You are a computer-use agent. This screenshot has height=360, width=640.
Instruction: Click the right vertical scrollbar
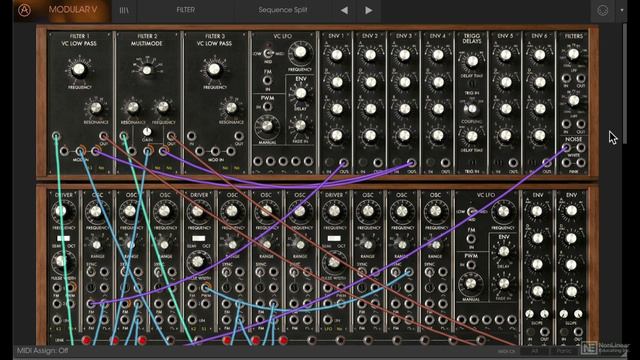tap(624, 84)
